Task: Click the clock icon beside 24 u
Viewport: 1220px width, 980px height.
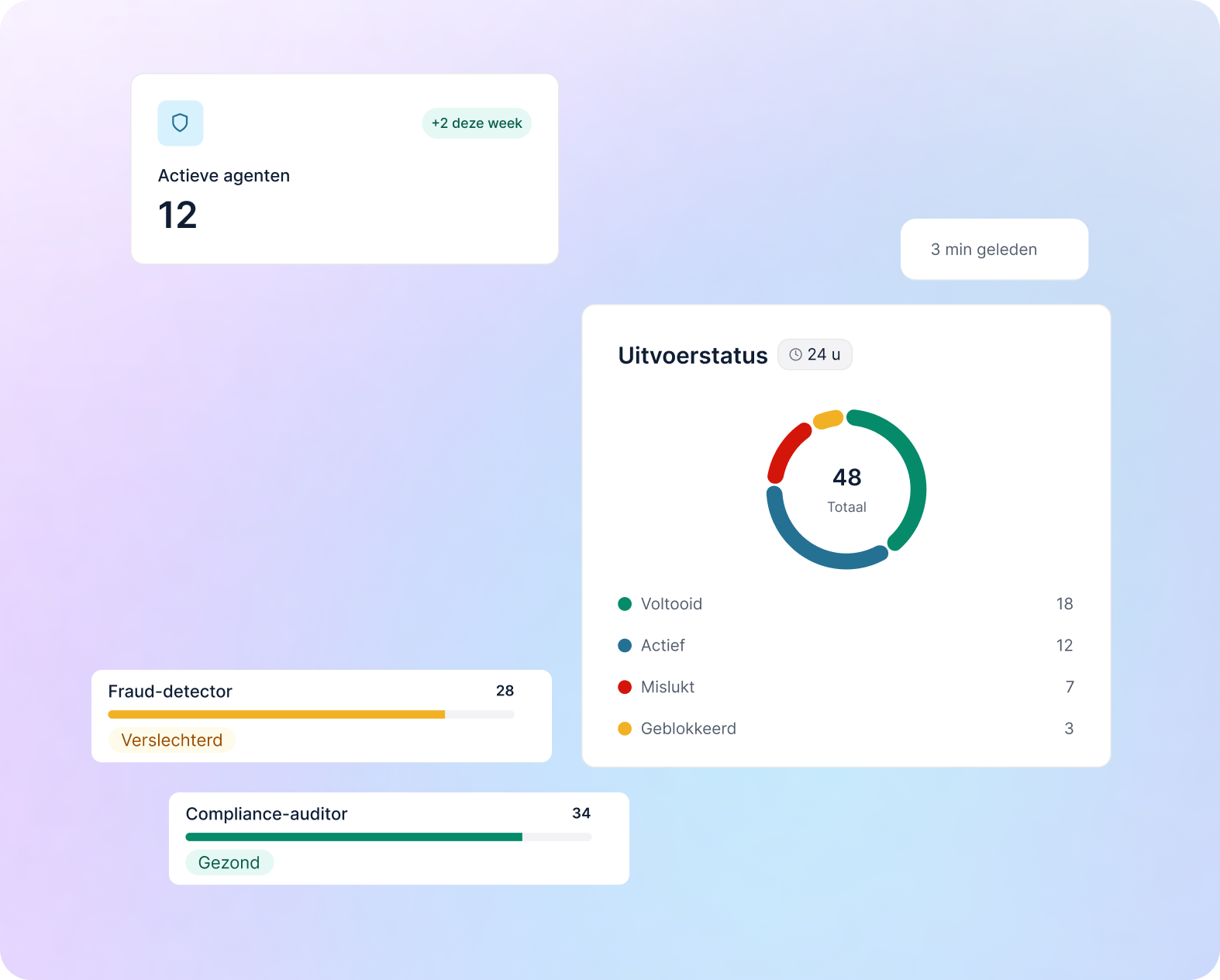Action: 795,355
